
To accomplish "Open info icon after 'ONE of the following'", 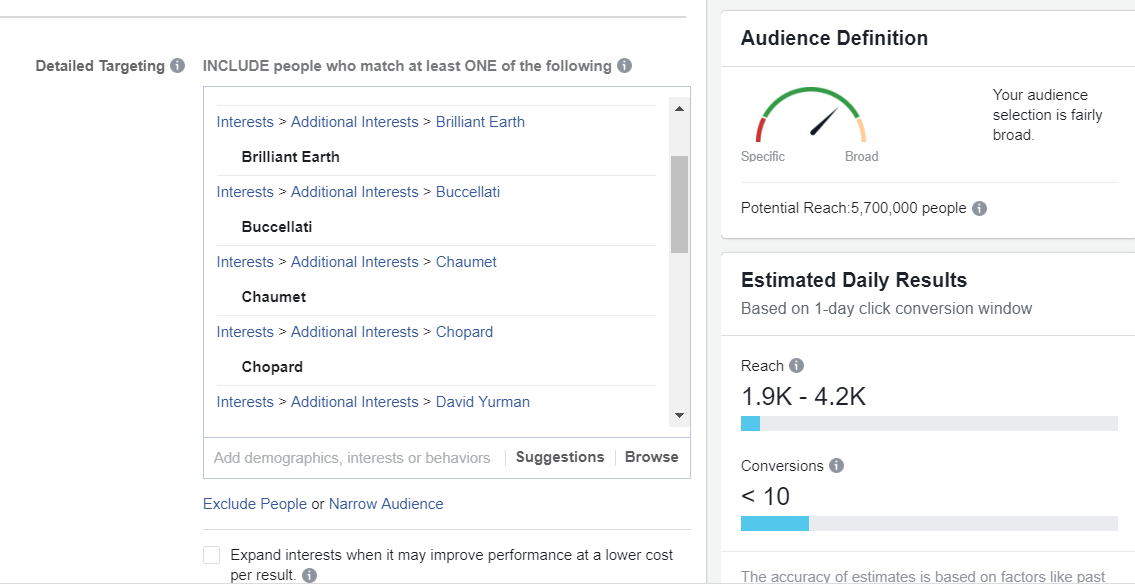I will click(x=624, y=66).
